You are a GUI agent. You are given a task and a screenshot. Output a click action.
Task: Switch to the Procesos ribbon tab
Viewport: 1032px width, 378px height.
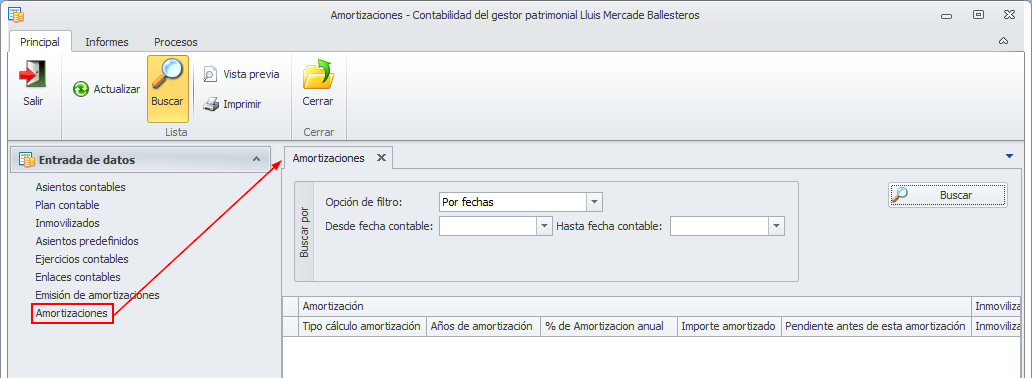(x=176, y=42)
